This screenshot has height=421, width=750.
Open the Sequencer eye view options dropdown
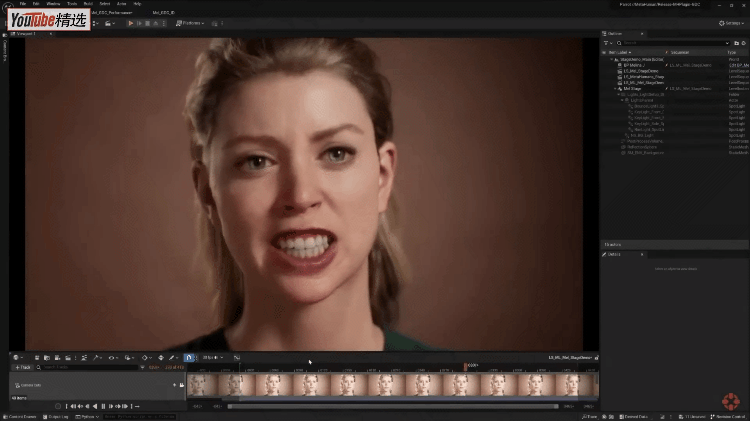click(x=113, y=358)
